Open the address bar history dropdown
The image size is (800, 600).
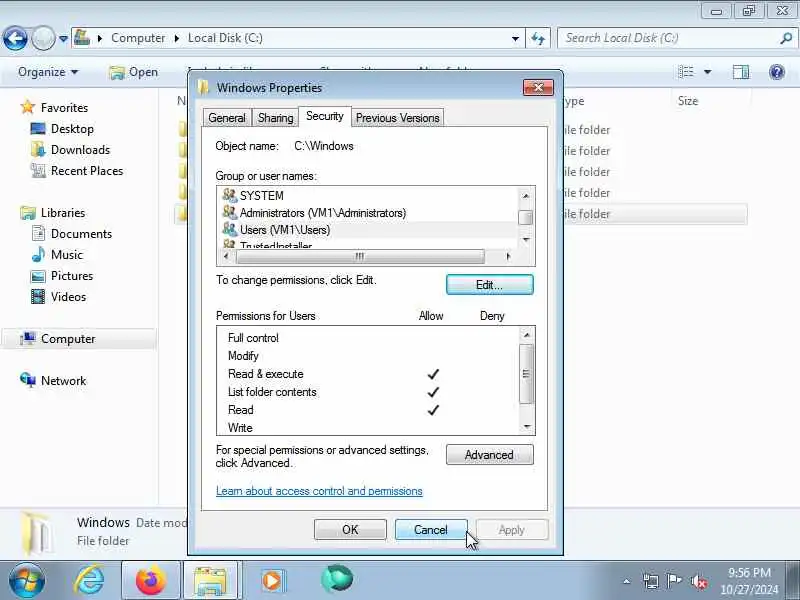click(x=515, y=38)
